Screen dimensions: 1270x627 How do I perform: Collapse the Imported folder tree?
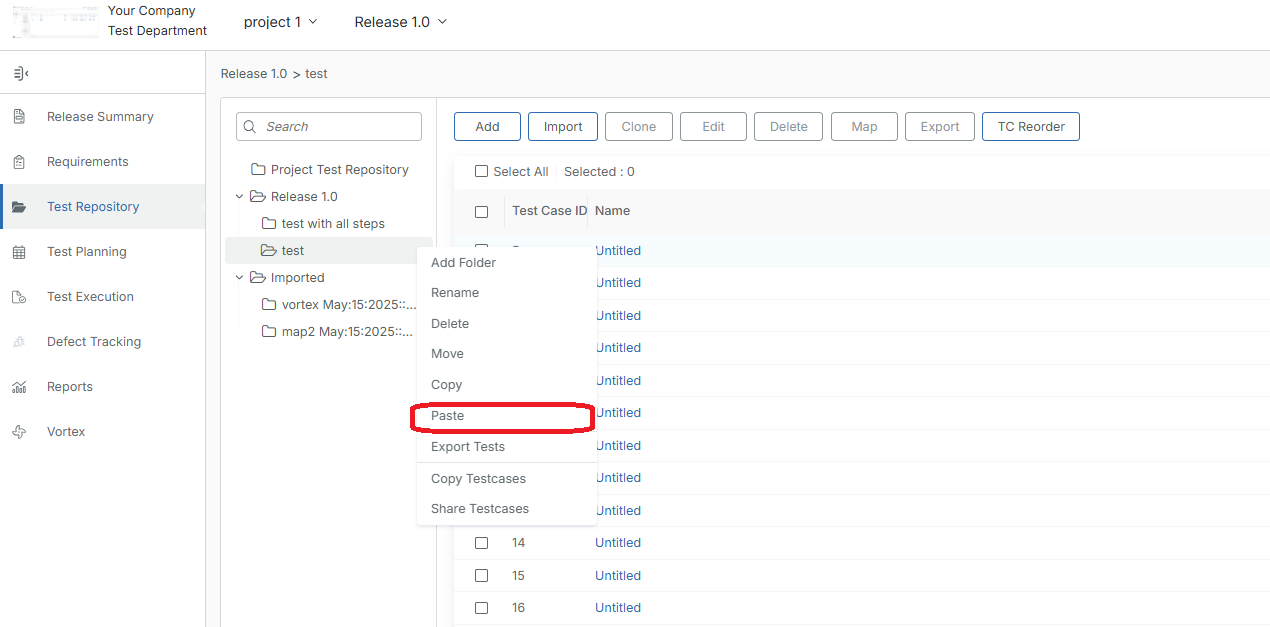239,277
